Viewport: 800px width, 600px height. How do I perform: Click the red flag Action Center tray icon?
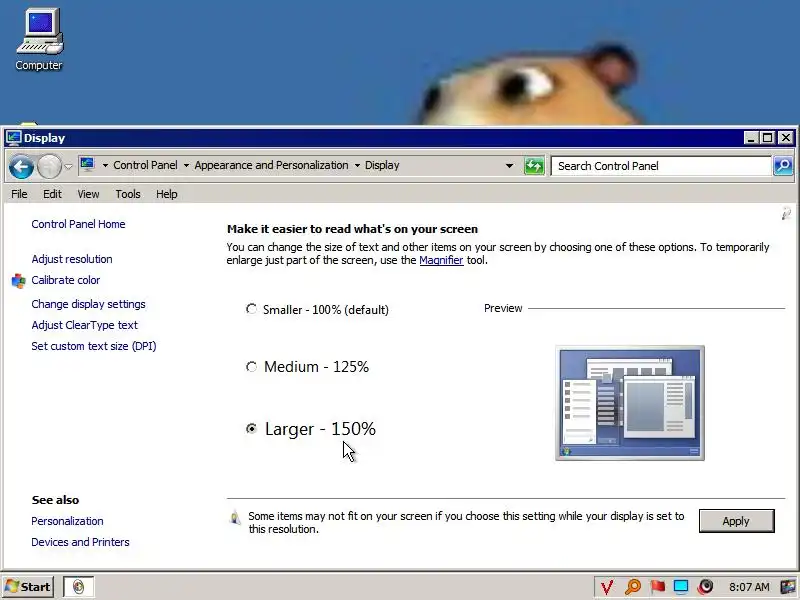tap(657, 587)
